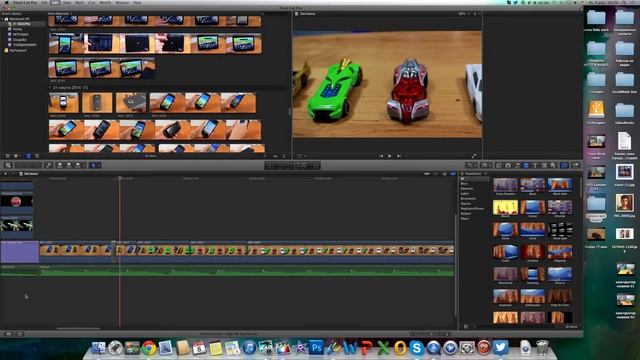The width and height of the screenshot is (640, 360).
Task: Open the Hide Rejected filter dropdown
Action: (x=60, y=13)
